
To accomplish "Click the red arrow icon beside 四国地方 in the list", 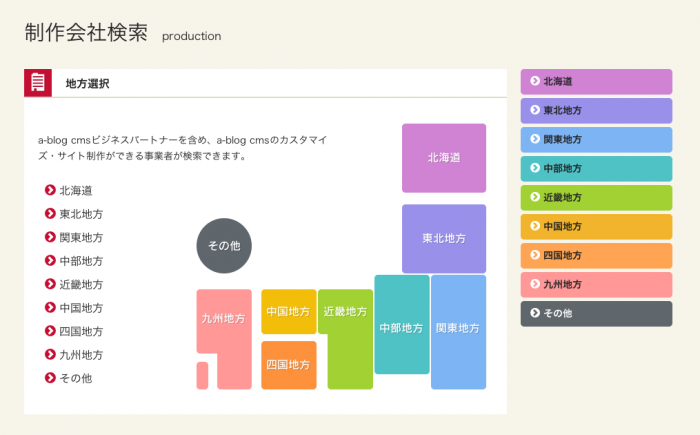I will click(x=50, y=331).
